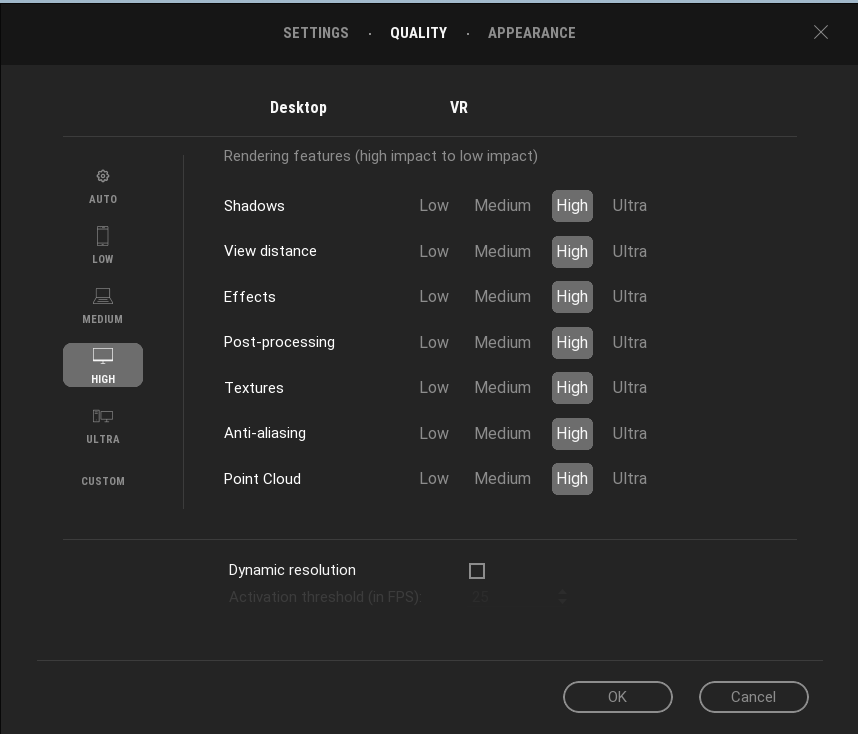Confirm changes with the OK button
858x734 pixels.
[x=618, y=697]
